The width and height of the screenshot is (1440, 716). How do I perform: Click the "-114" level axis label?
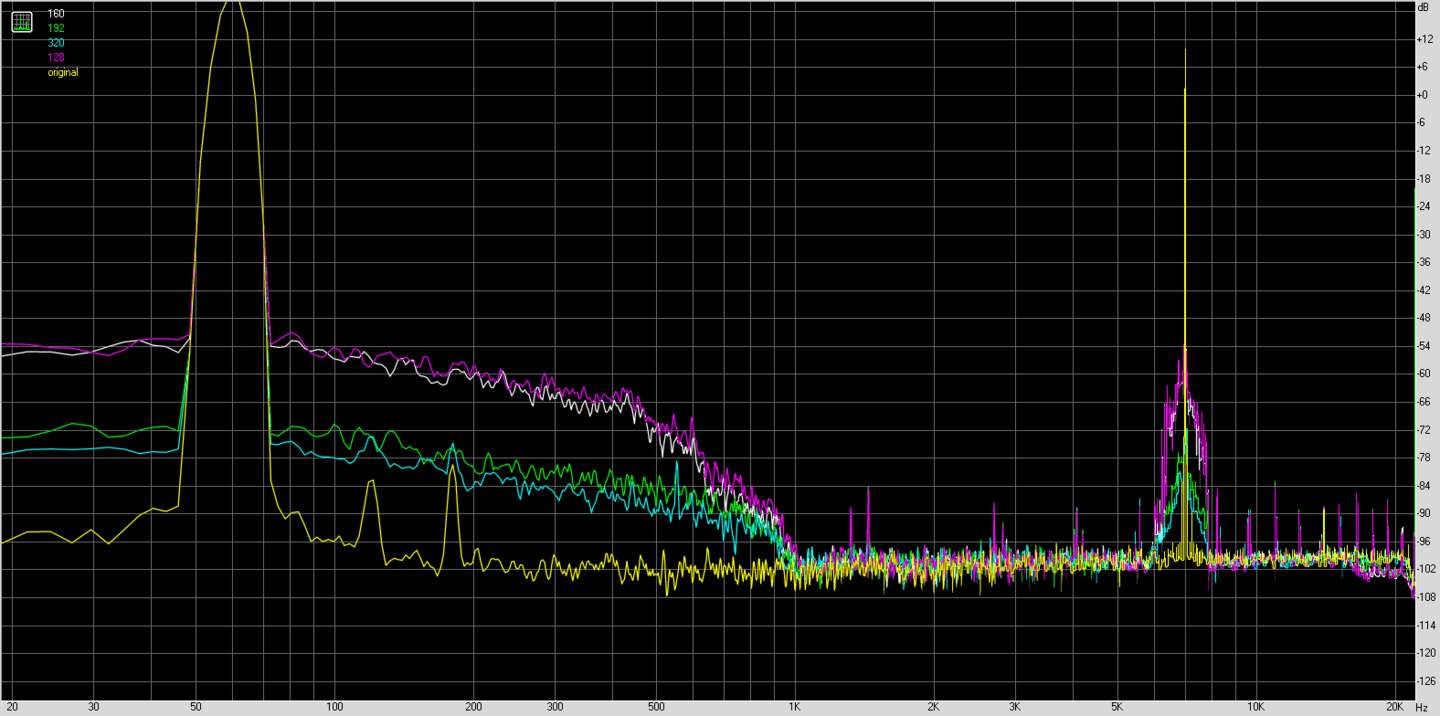(x=1425, y=625)
